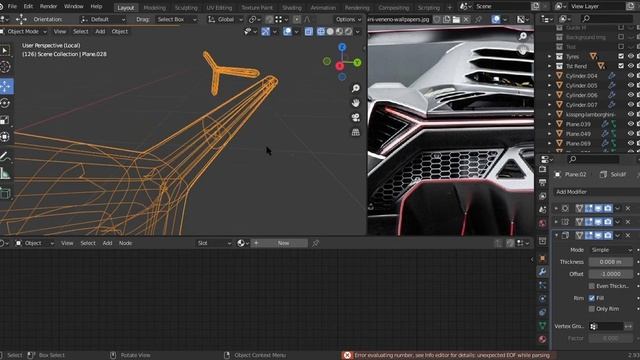Open the Solidify Mode Simple dropdown
640x360 pixels.
(611, 250)
